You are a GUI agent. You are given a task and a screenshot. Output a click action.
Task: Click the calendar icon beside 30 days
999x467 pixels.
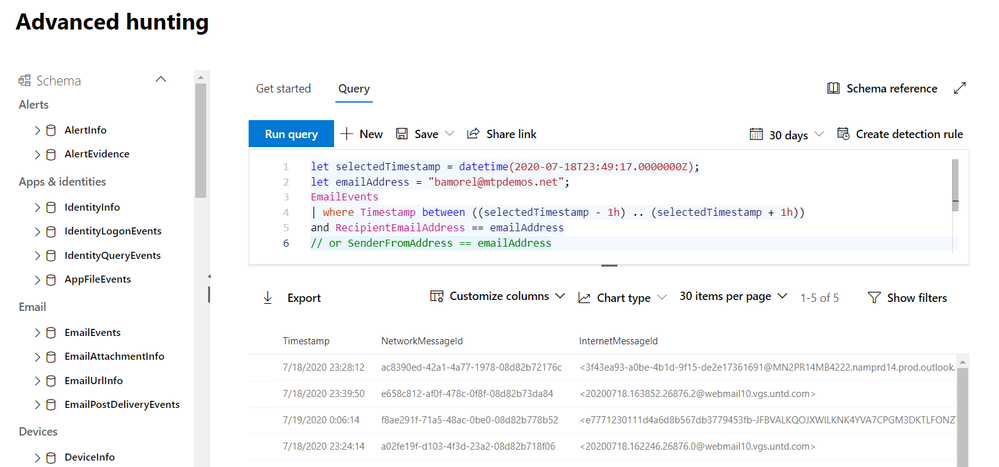tap(756, 134)
